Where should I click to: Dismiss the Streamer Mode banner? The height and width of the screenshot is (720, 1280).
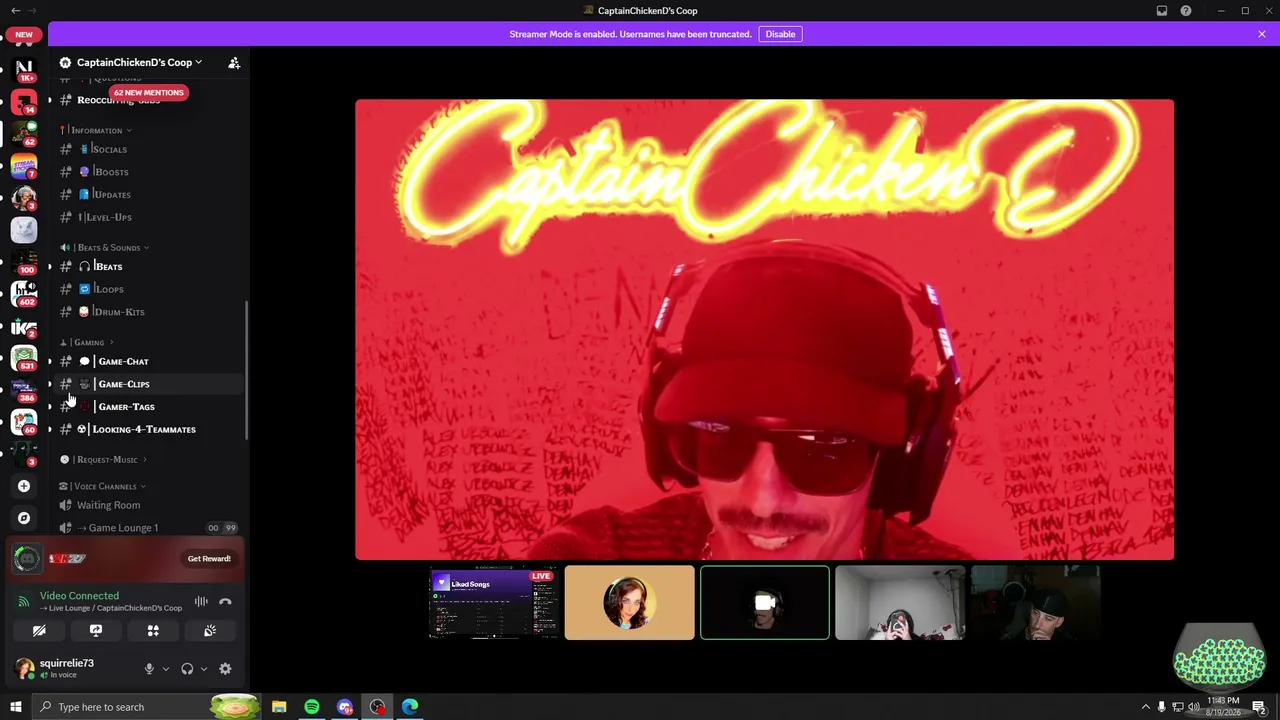click(1262, 34)
